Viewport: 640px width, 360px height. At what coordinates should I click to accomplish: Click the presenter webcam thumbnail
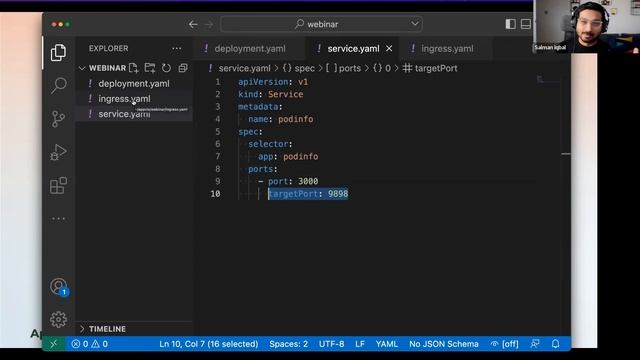586,27
